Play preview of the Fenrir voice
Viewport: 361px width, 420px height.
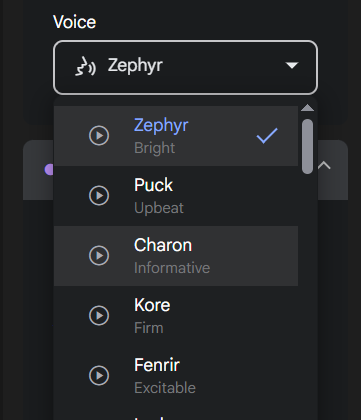pyautogui.click(x=99, y=376)
